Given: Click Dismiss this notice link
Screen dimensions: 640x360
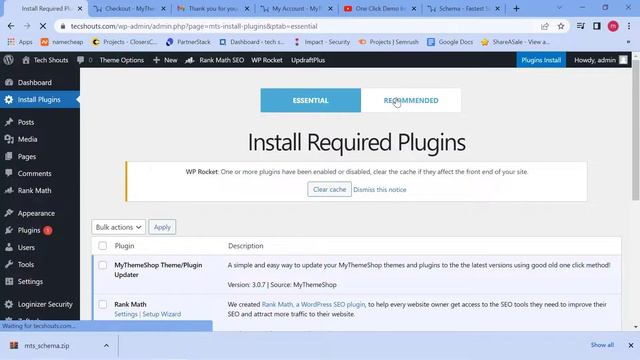Looking at the screenshot, I should click(380, 190).
